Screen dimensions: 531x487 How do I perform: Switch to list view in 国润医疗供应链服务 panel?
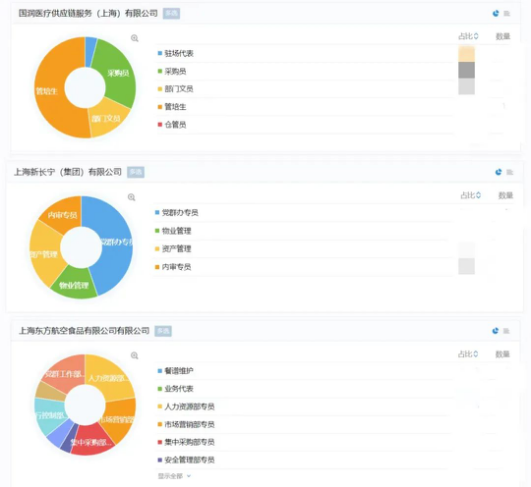(507, 14)
